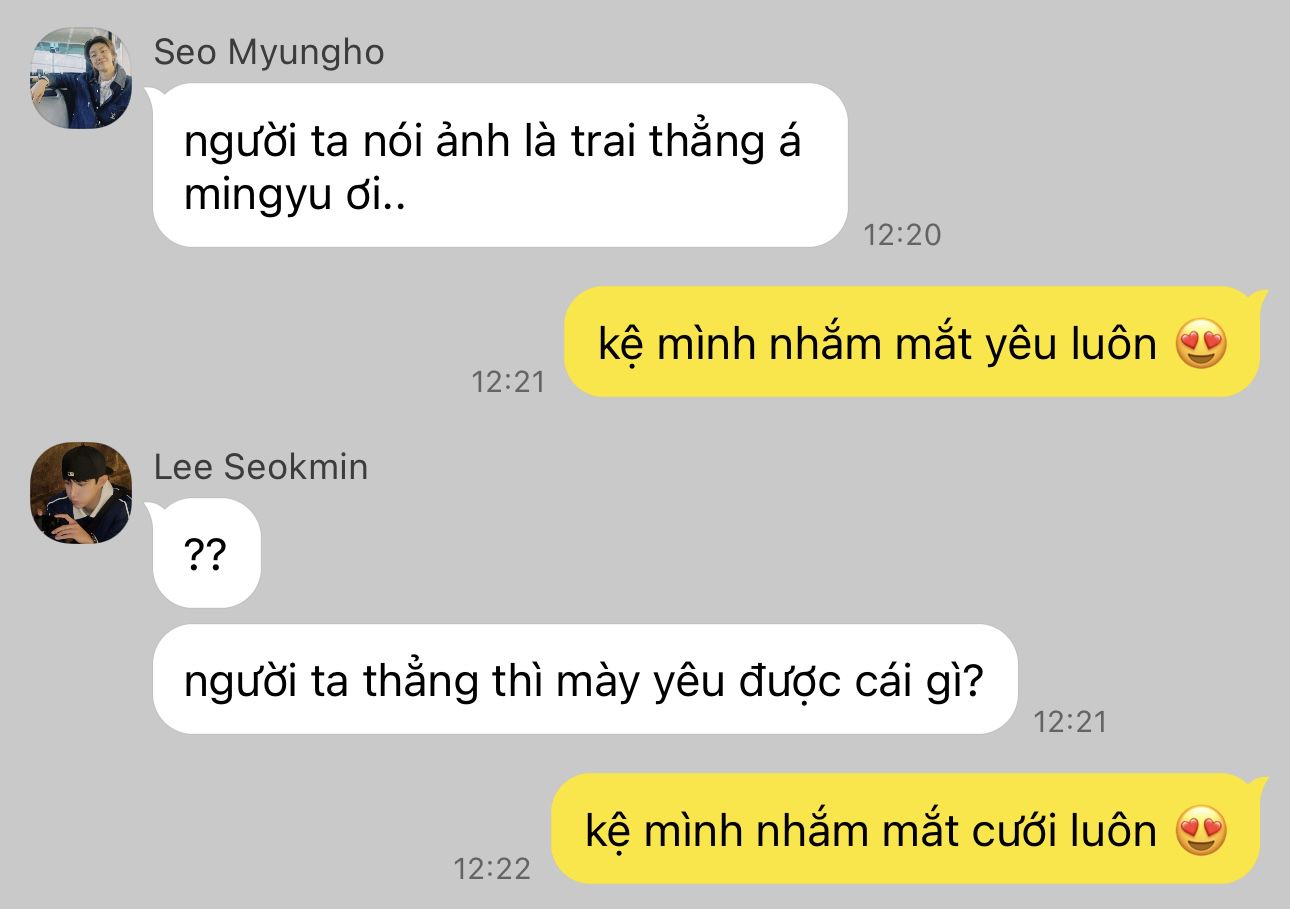Tap the 12:21 timestamp after Seokmin's message
Screen dimensions: 1290x909
point(1070,721)
